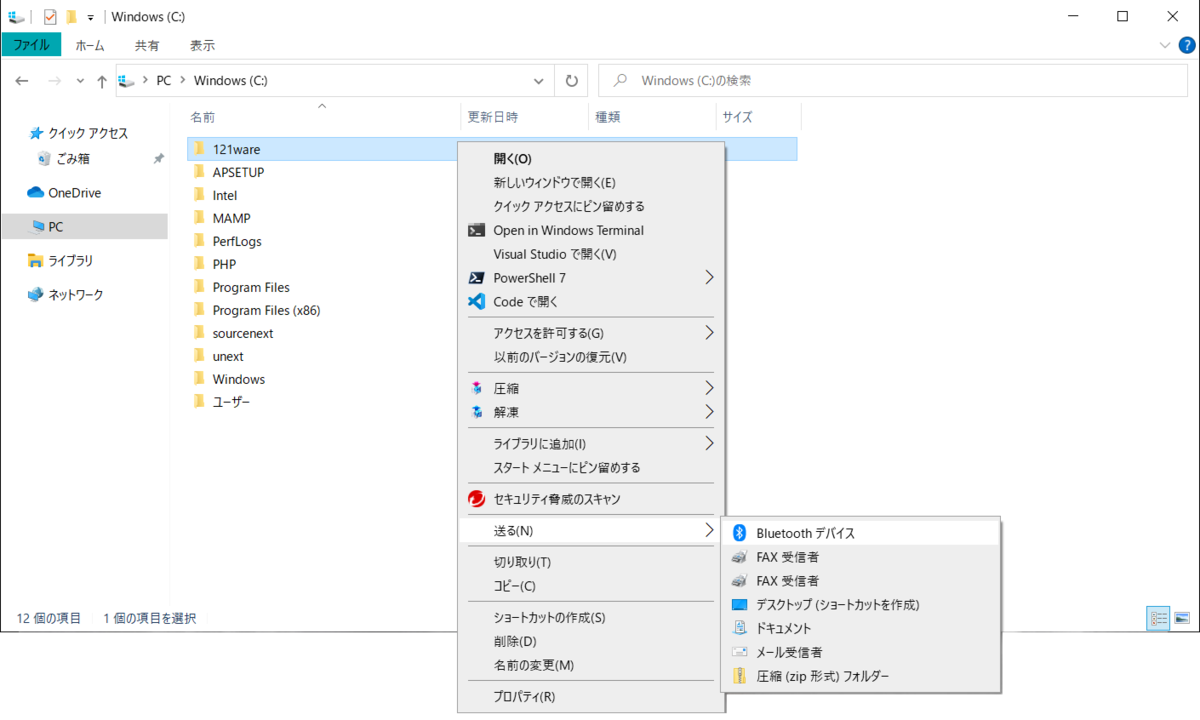Select the ユーザー folder

click(x=231, y=402)
